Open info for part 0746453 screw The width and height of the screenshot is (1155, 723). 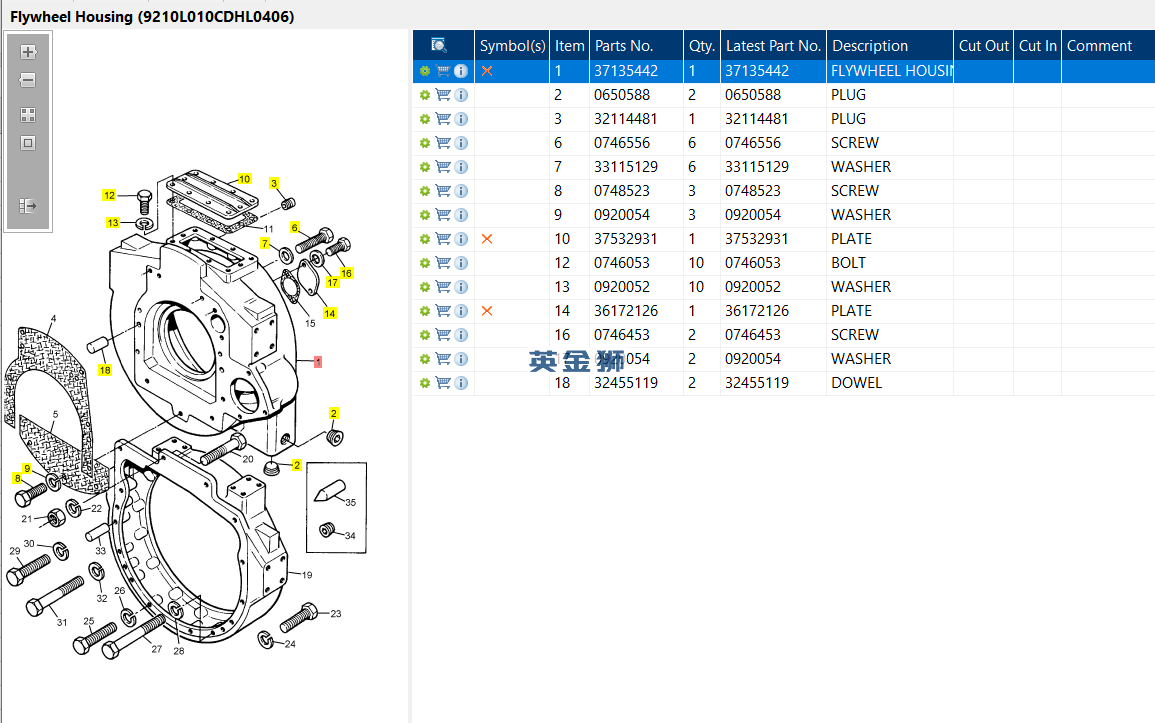click(x=461, y=335)
